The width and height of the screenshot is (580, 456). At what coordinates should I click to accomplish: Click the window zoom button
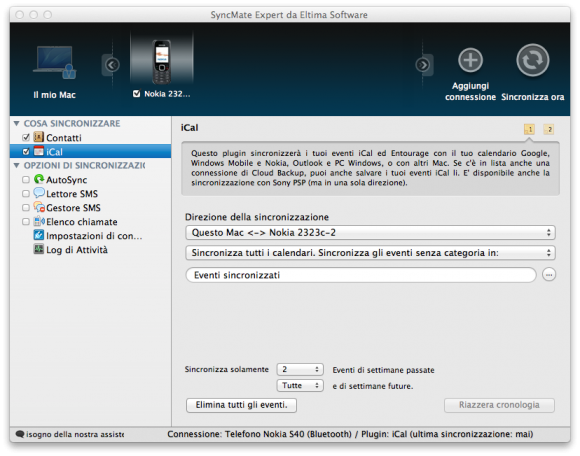48,15
